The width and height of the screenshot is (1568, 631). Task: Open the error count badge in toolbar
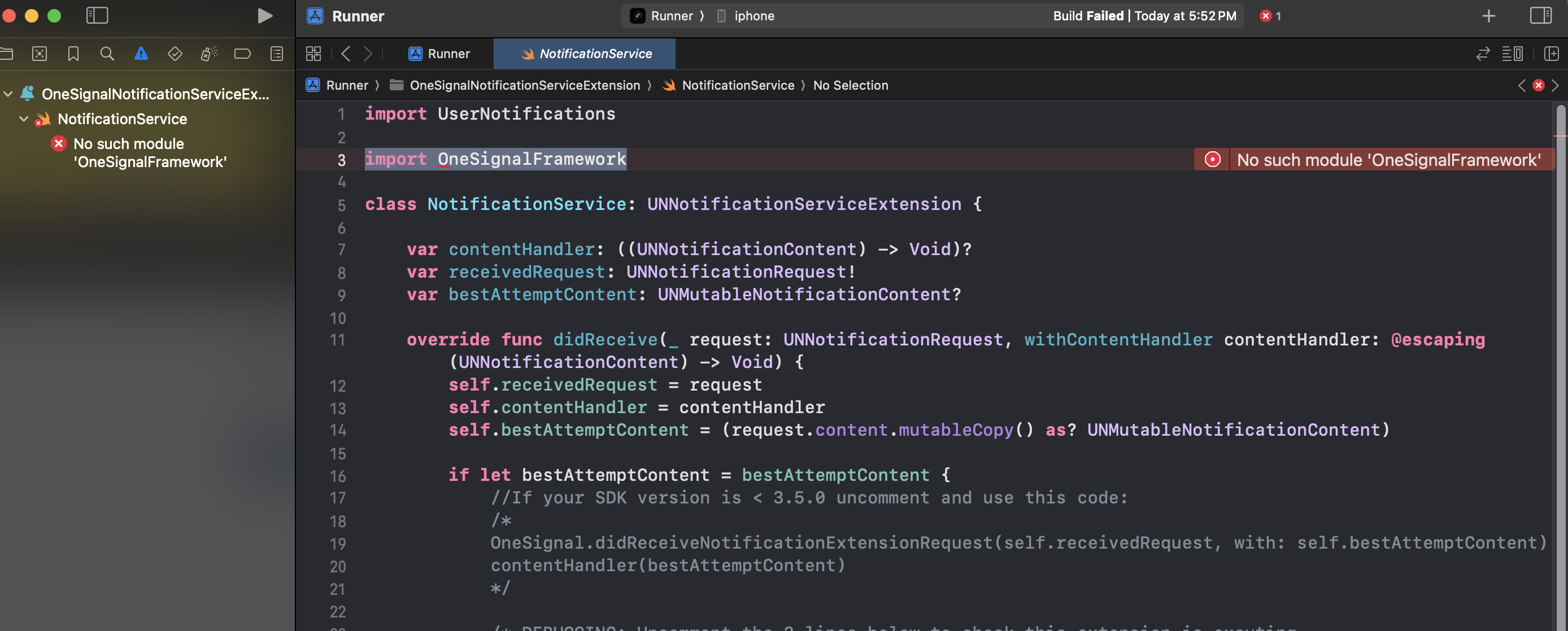pos(1270,16)
